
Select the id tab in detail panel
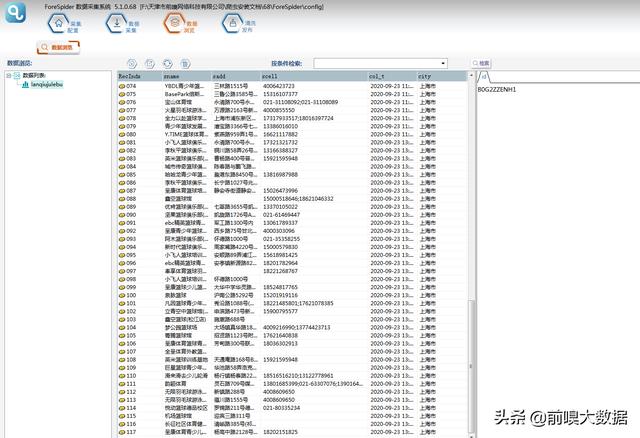483,77
